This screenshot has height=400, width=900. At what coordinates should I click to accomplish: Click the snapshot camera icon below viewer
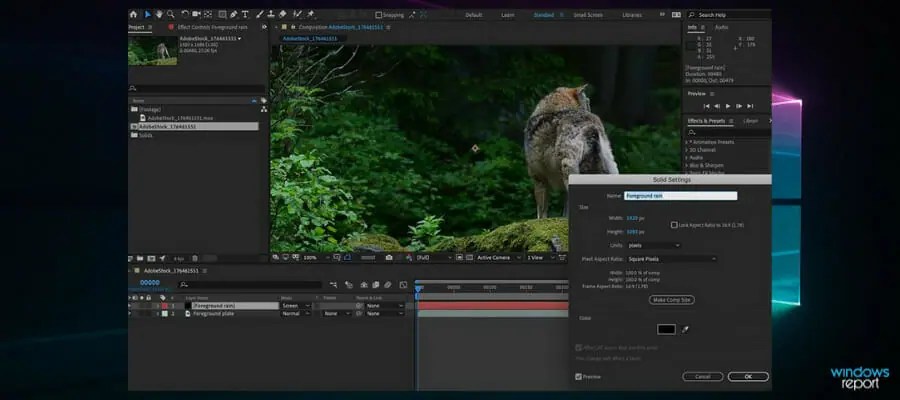pos(389,257)
